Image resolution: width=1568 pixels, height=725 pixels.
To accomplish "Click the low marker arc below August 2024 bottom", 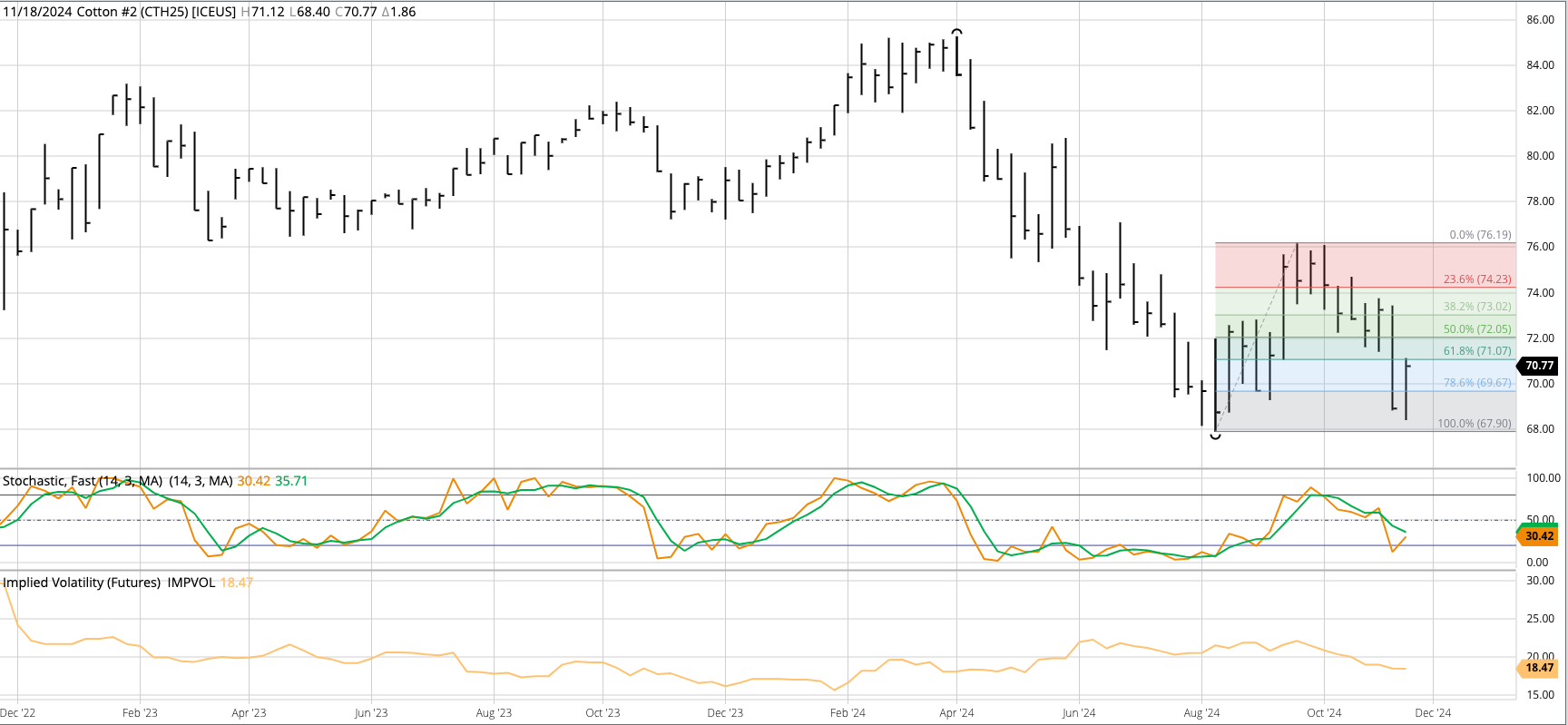I will coord(1215,436).
